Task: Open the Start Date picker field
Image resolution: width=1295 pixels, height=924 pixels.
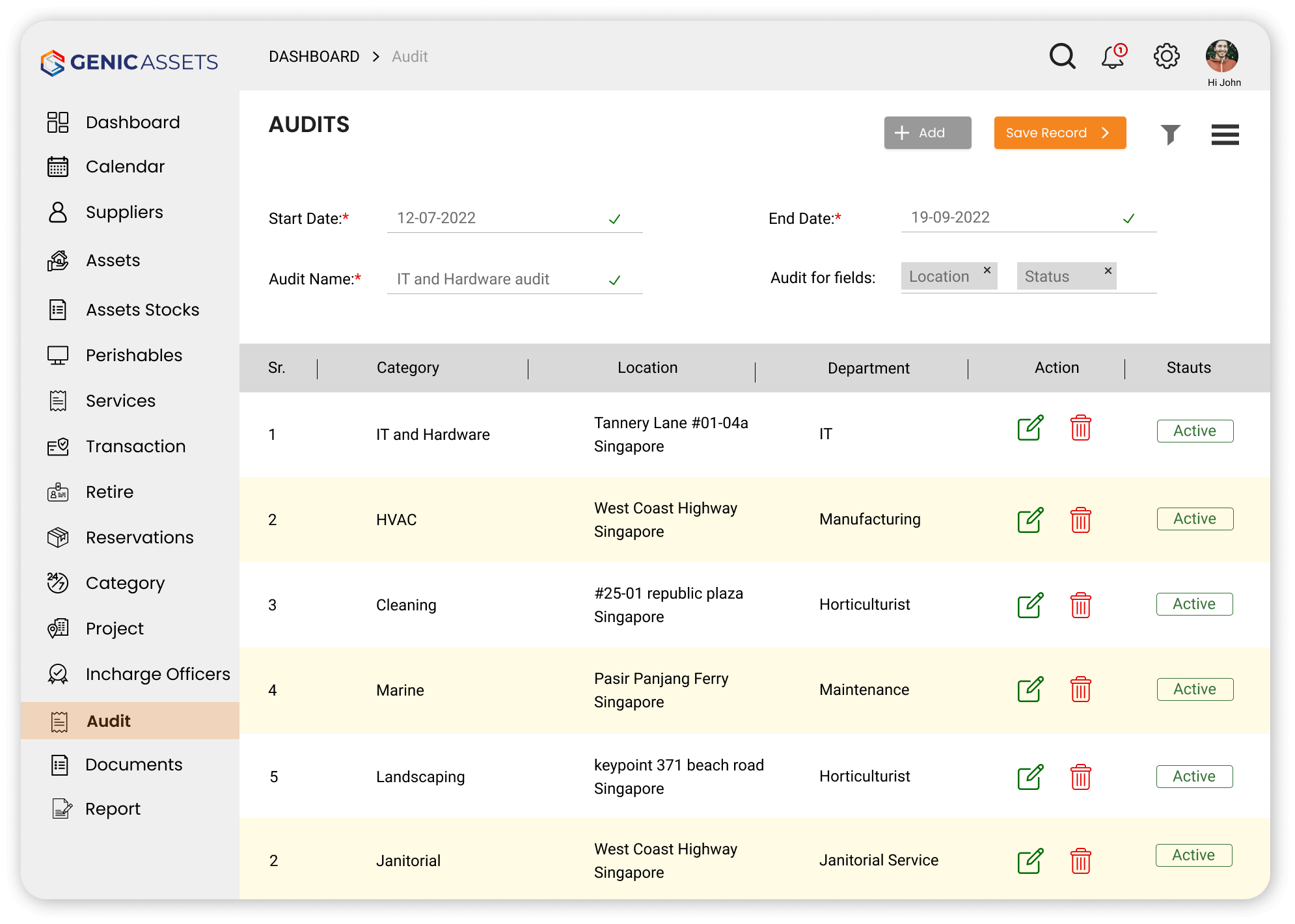Action: pos(513,218)
